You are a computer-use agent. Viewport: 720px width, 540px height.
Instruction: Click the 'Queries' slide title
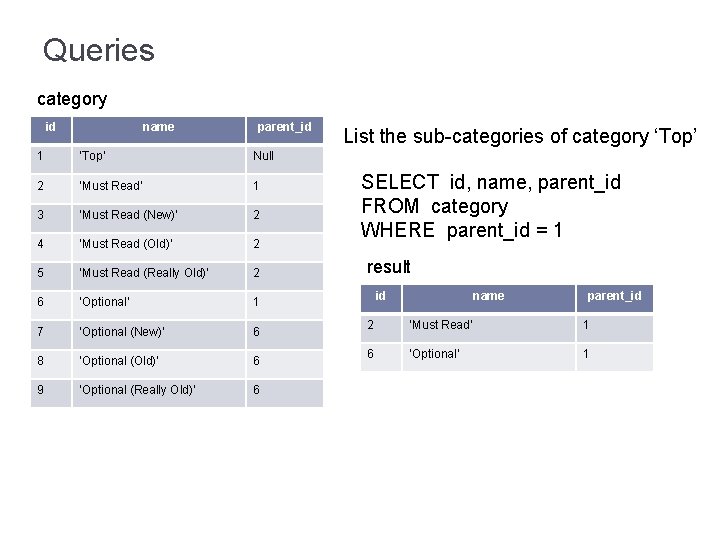coord(98,50)
